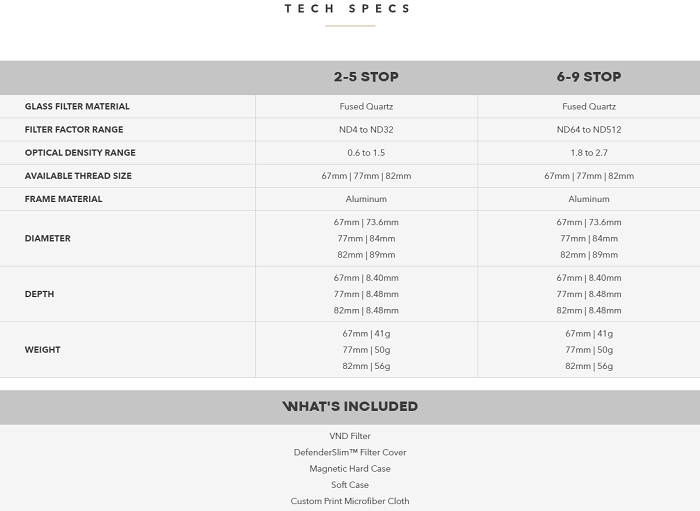The height and width of the screenshot is (511, 700).
Task: Click the 1.8 to 2.7 density value
Action: click(589, 153)
